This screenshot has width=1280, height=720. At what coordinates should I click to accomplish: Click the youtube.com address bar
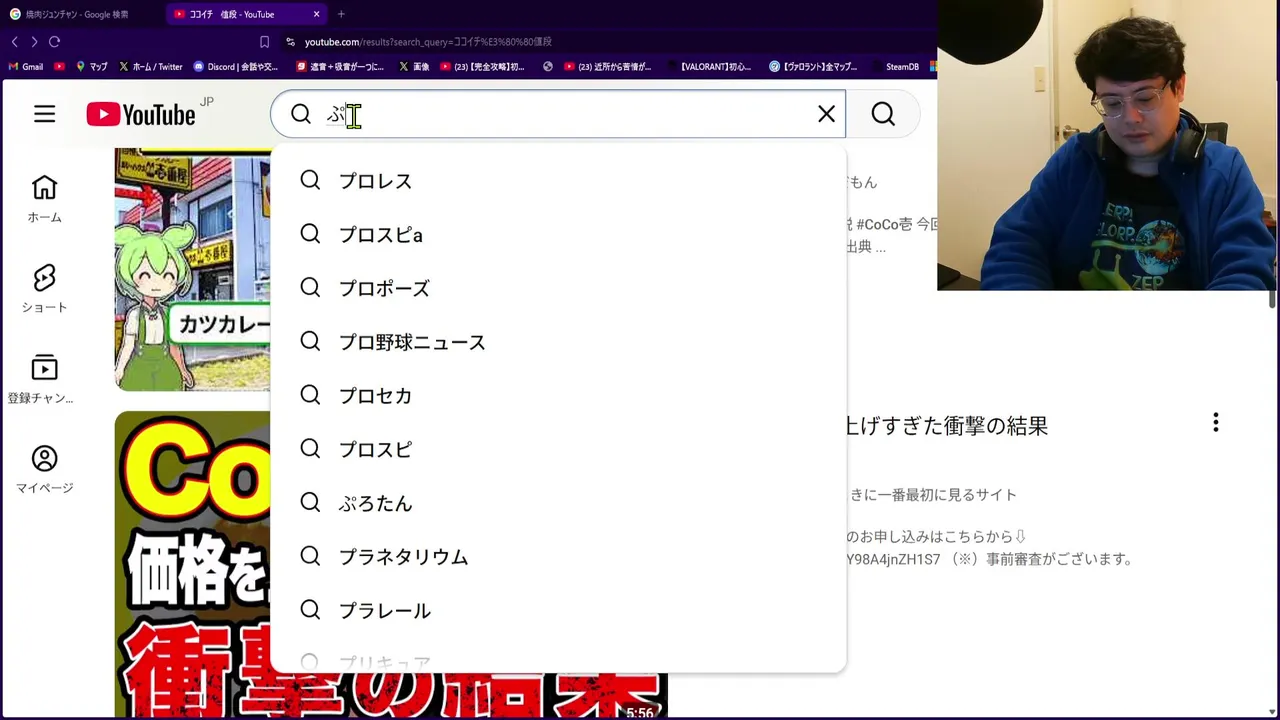click(x=428, y=42)
